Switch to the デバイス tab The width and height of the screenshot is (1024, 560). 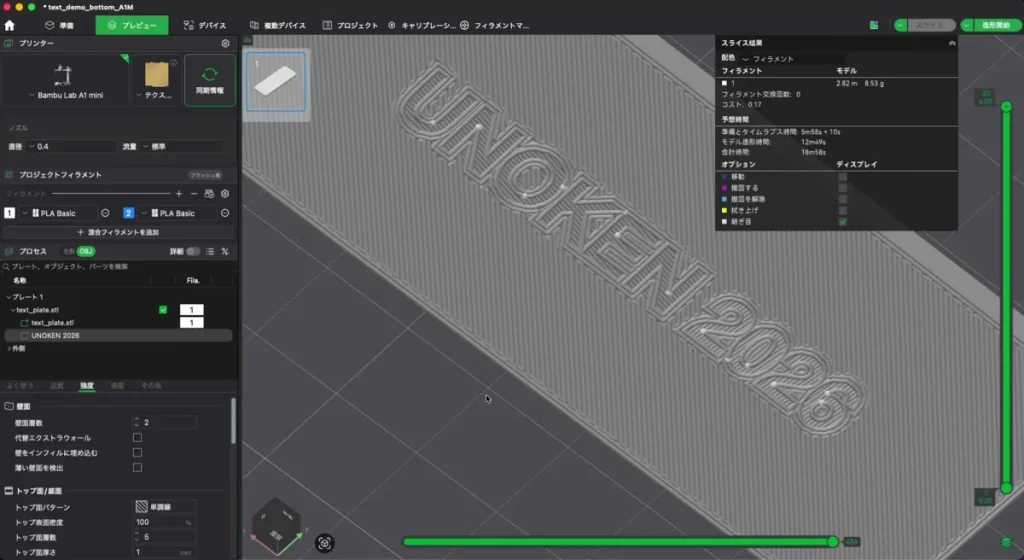pyautogui.click(x=205, y=25)
